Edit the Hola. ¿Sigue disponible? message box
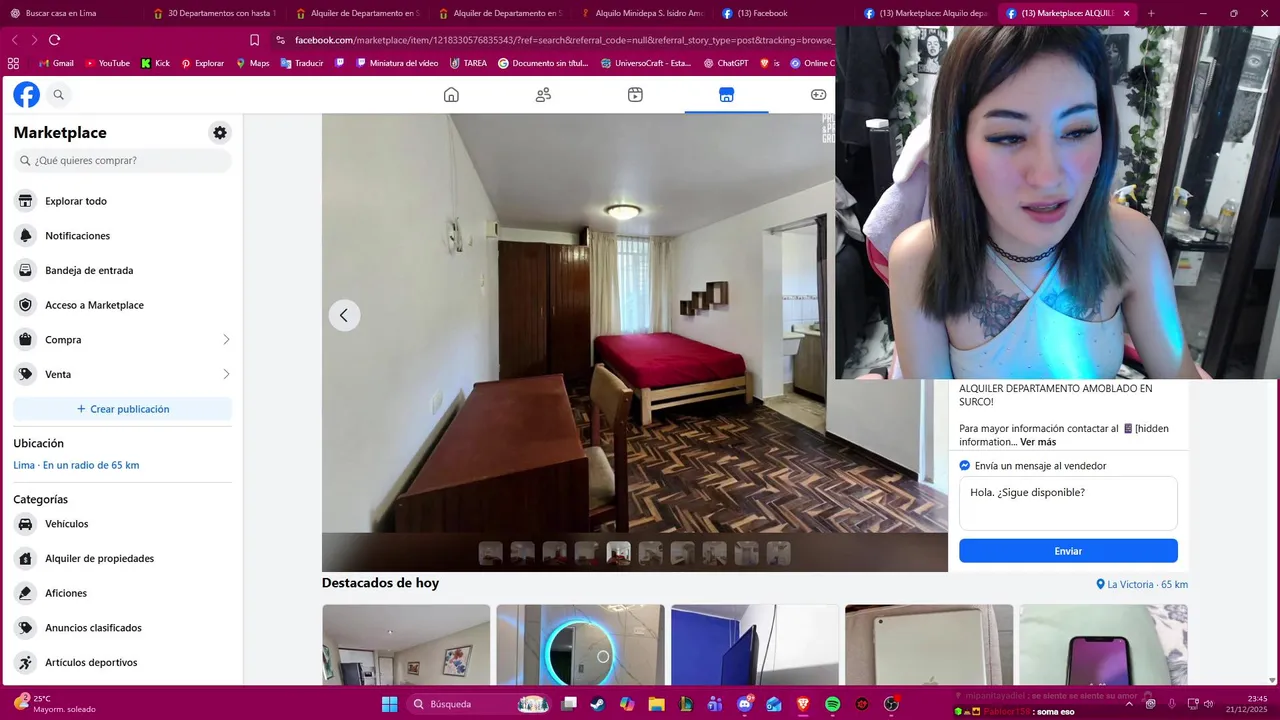Screen dimensions: 1280x720 pyautogui.click(x=1068, y=503)
